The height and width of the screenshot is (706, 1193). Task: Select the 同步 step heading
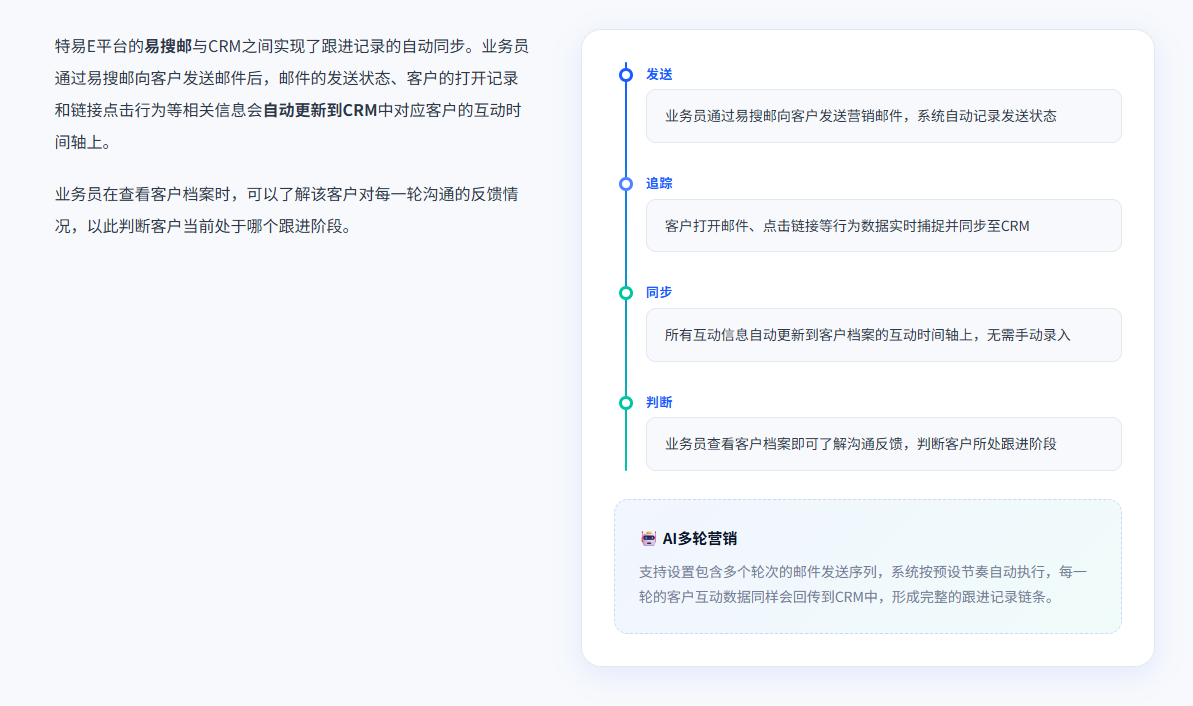click(x=659, y=292)
